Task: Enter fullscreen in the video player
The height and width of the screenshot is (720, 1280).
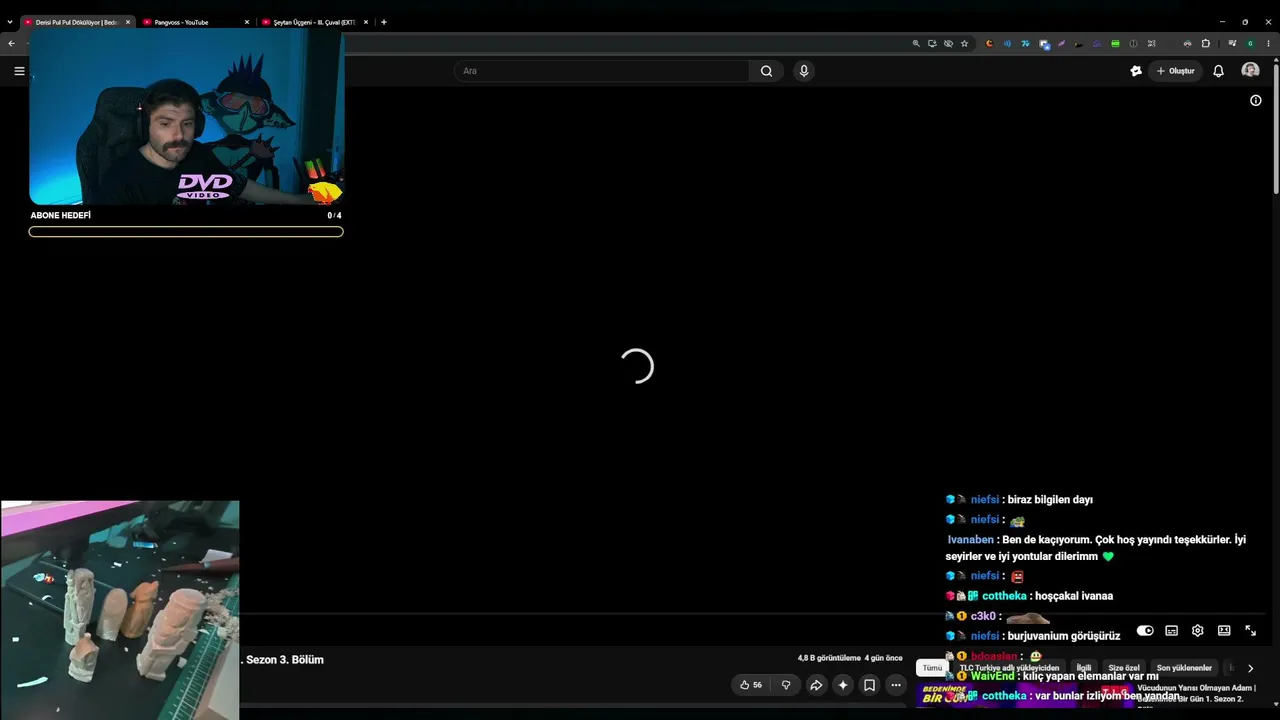Action: [x=1250, y=631]
